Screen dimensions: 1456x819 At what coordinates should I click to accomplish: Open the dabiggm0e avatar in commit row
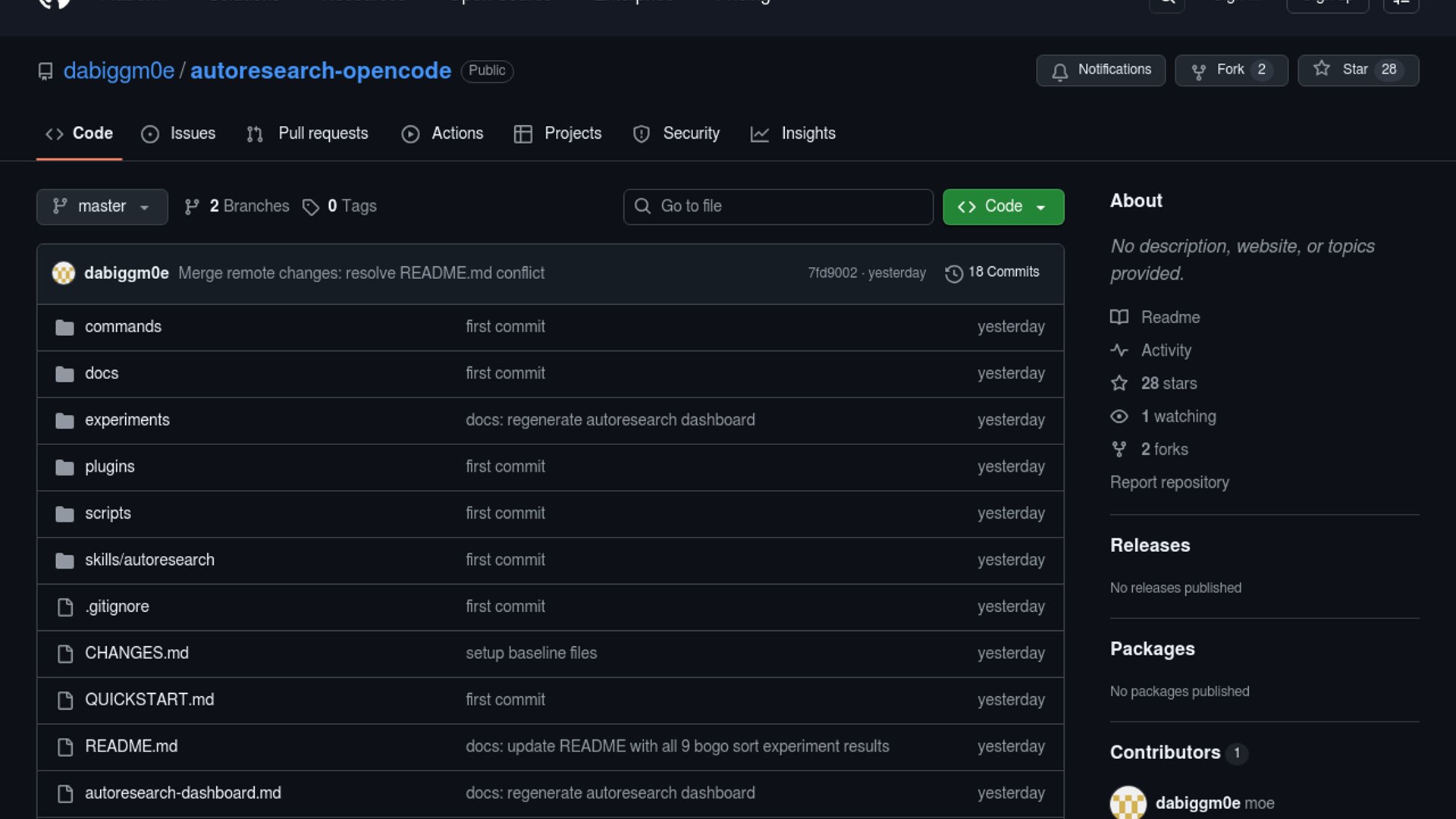point(64,273)
